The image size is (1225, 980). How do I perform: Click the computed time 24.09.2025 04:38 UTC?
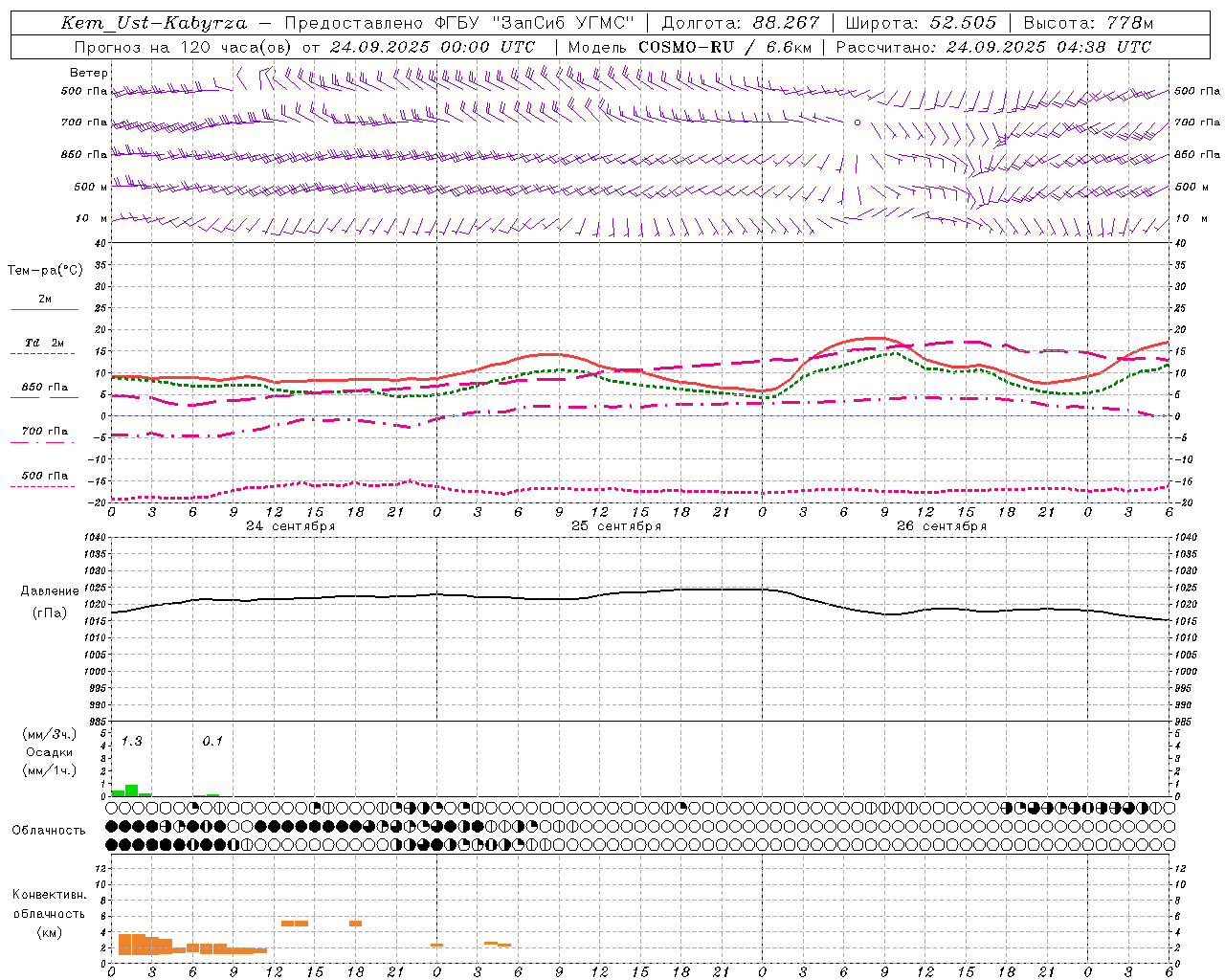[x=1048, y=47]
